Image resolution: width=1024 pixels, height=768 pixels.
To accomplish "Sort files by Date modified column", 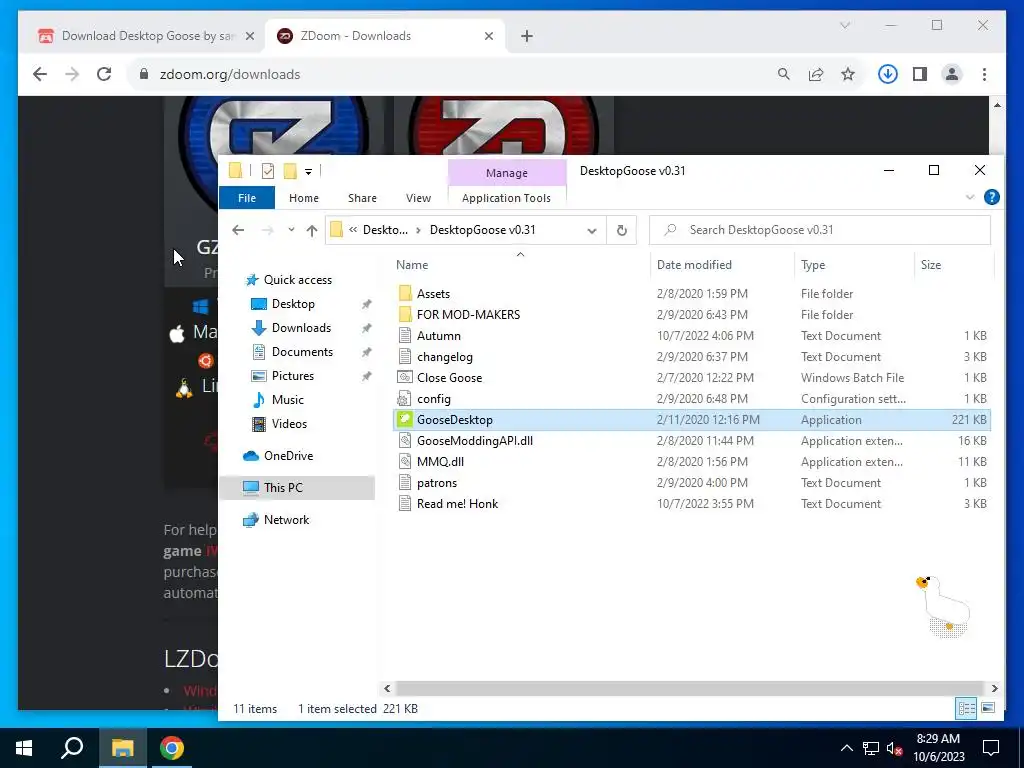I will [x=723, y=264].
